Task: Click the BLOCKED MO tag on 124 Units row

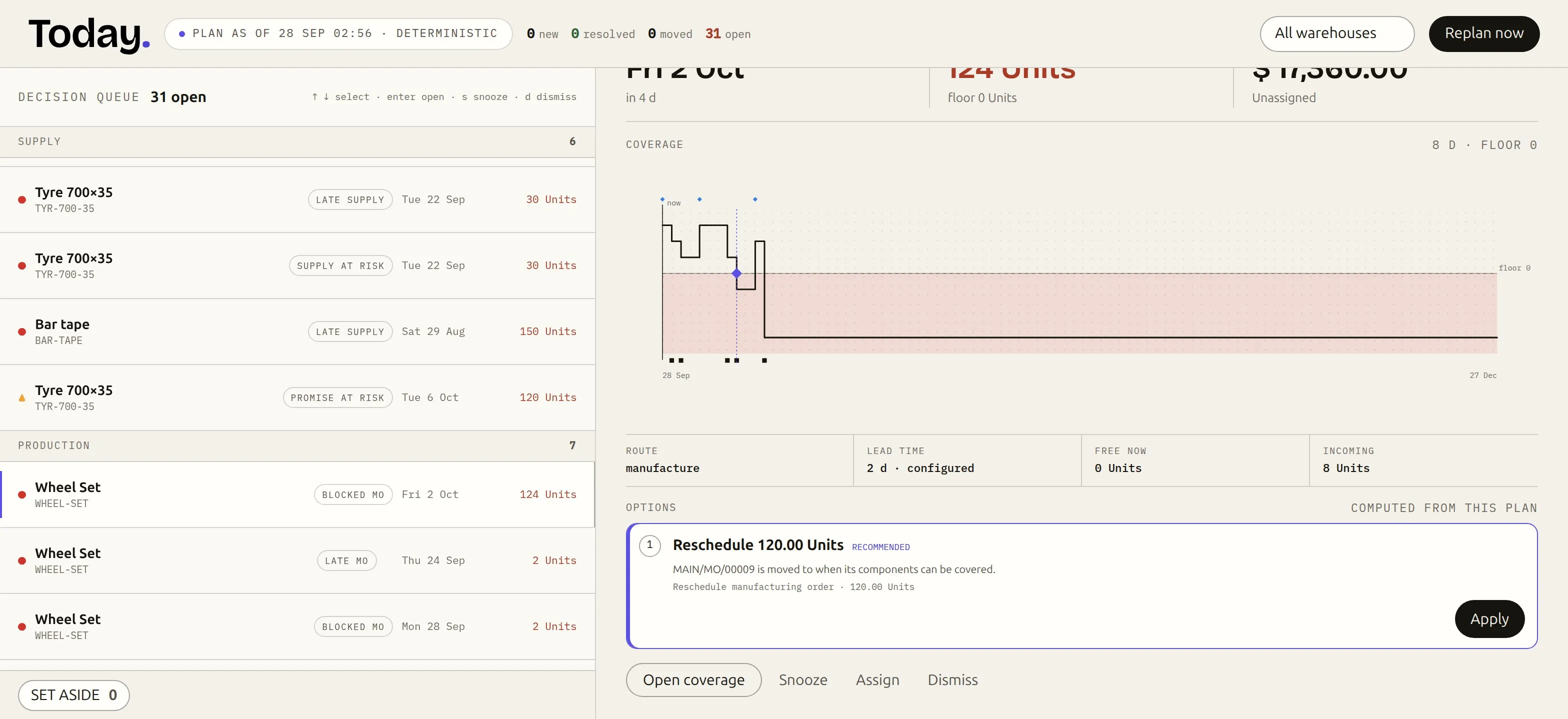Action: coord(353,495)
